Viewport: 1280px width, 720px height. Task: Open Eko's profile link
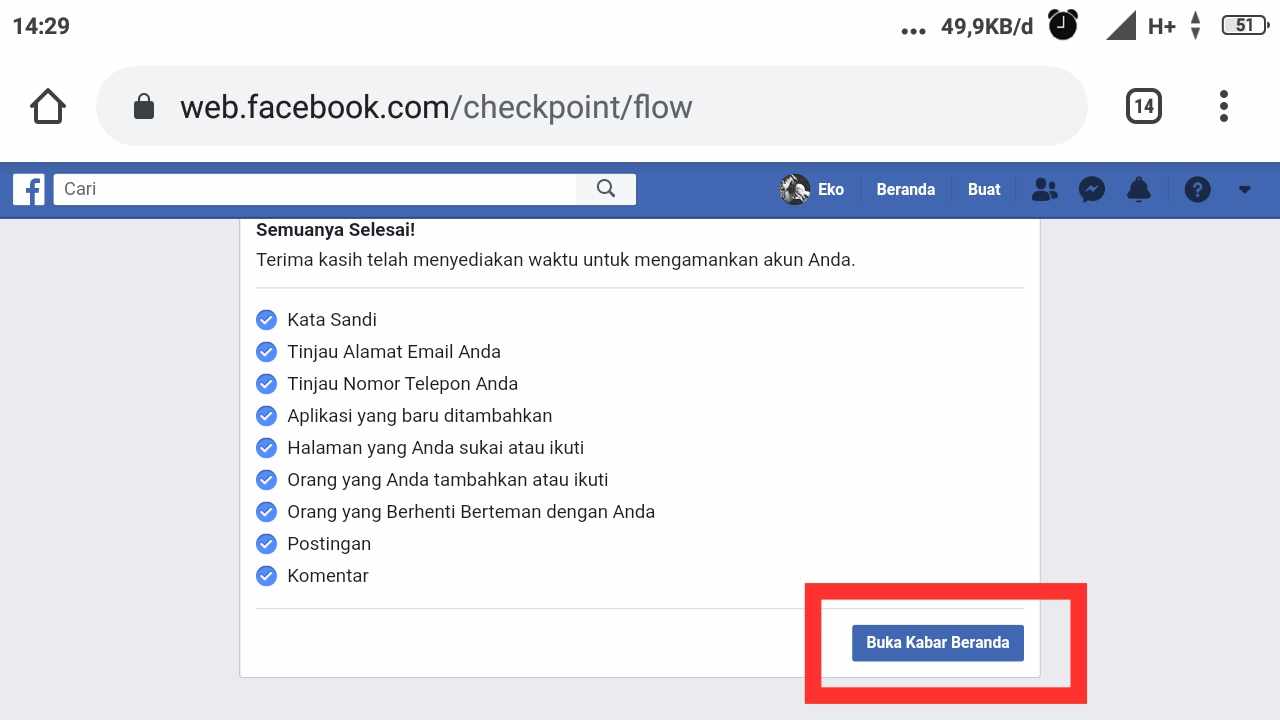[812, 189]
